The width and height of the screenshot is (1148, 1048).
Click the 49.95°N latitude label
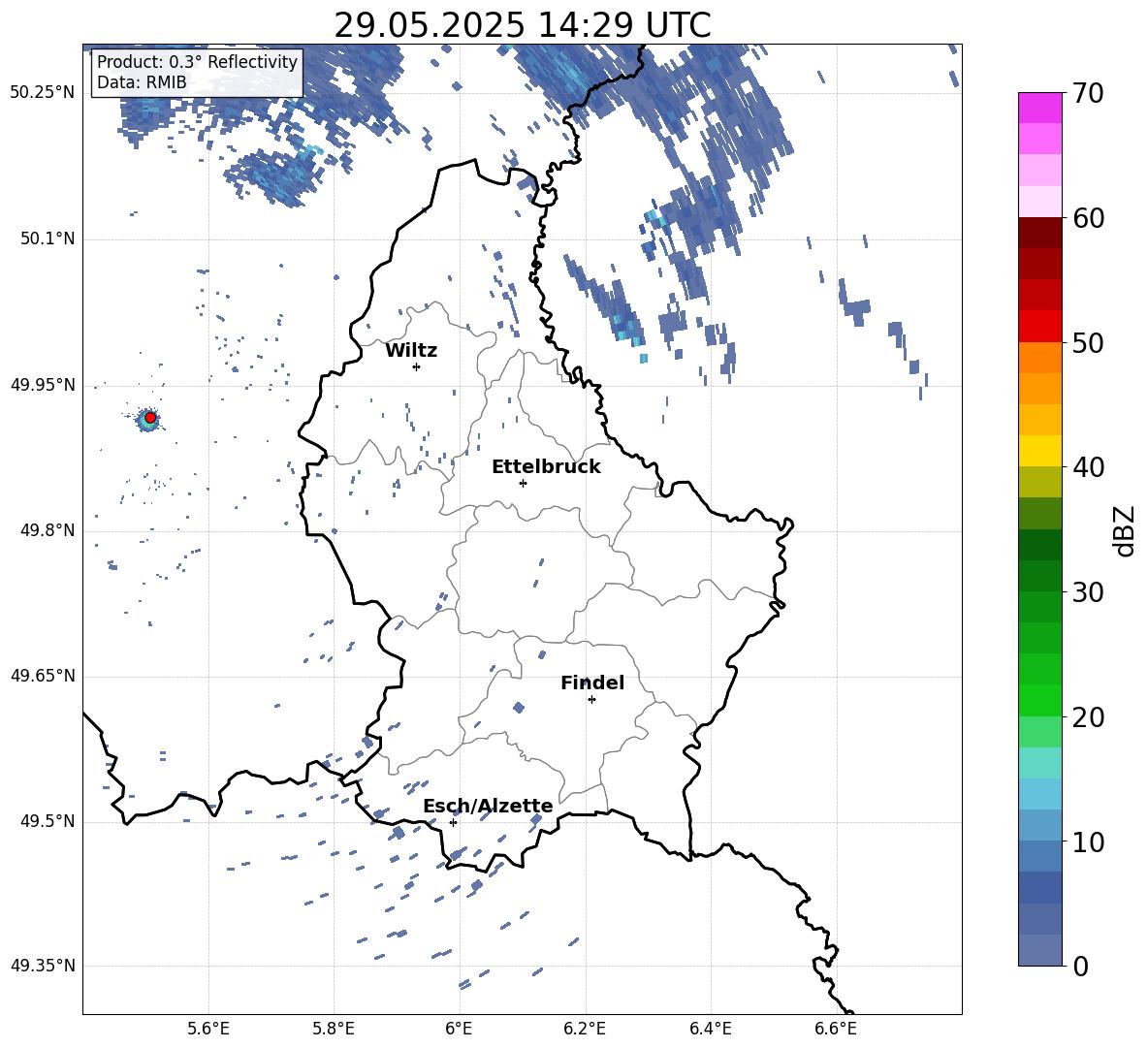pos(43,385)
